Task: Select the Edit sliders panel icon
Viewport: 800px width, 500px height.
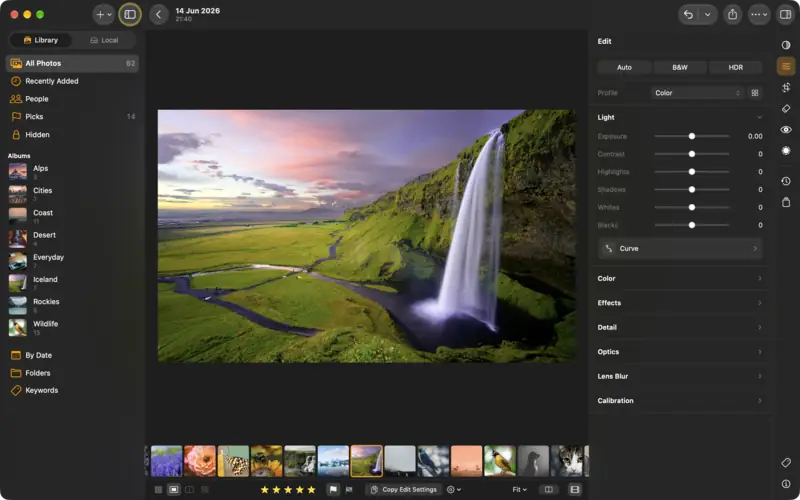Action: click(x=786, y=66)
